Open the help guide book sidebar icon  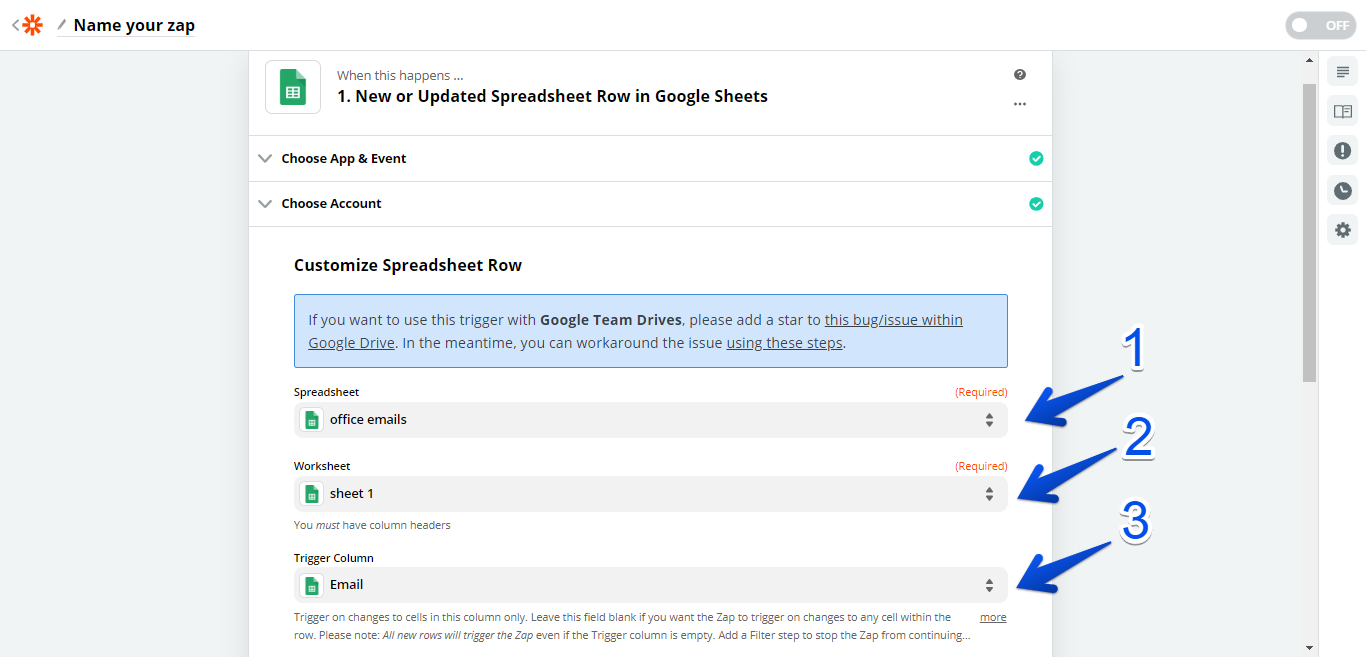tap(1342, 111)
